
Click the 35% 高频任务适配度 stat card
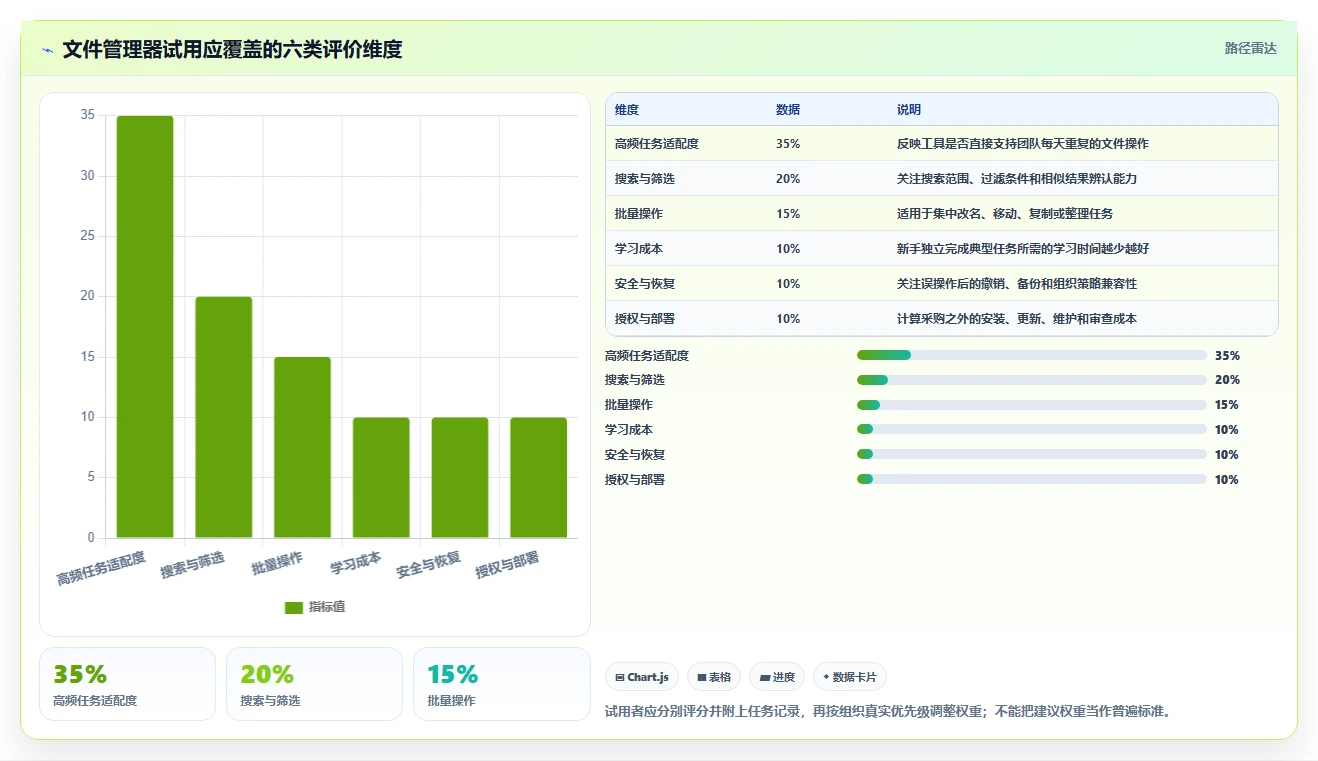[127, 684]
